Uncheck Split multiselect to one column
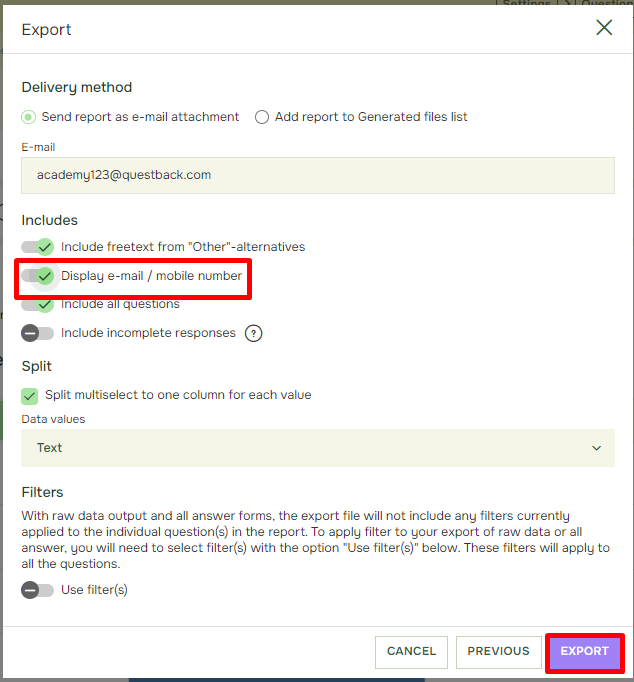634x682 pixels. click(x=30, y=396)
